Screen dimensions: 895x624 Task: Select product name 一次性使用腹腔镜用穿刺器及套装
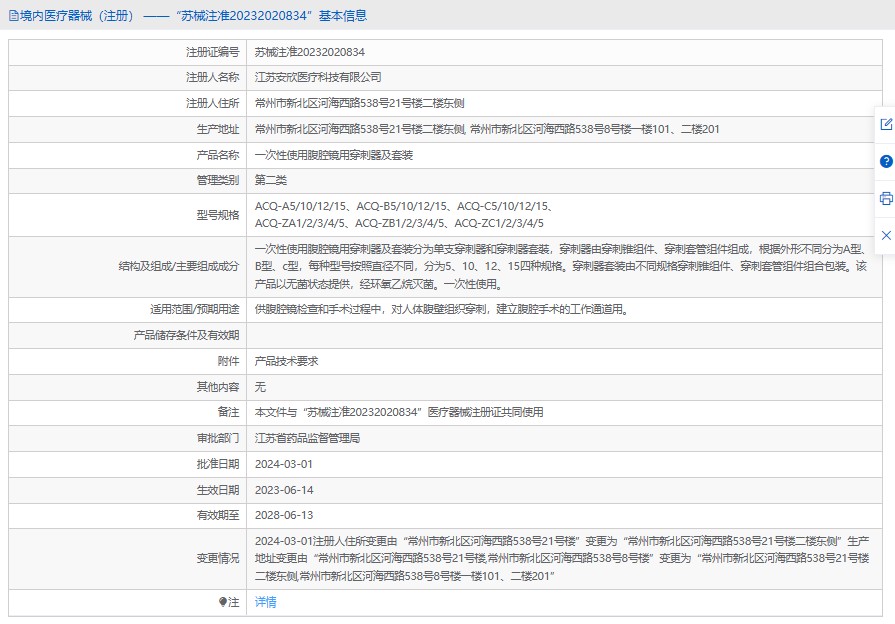click(334, 155)
